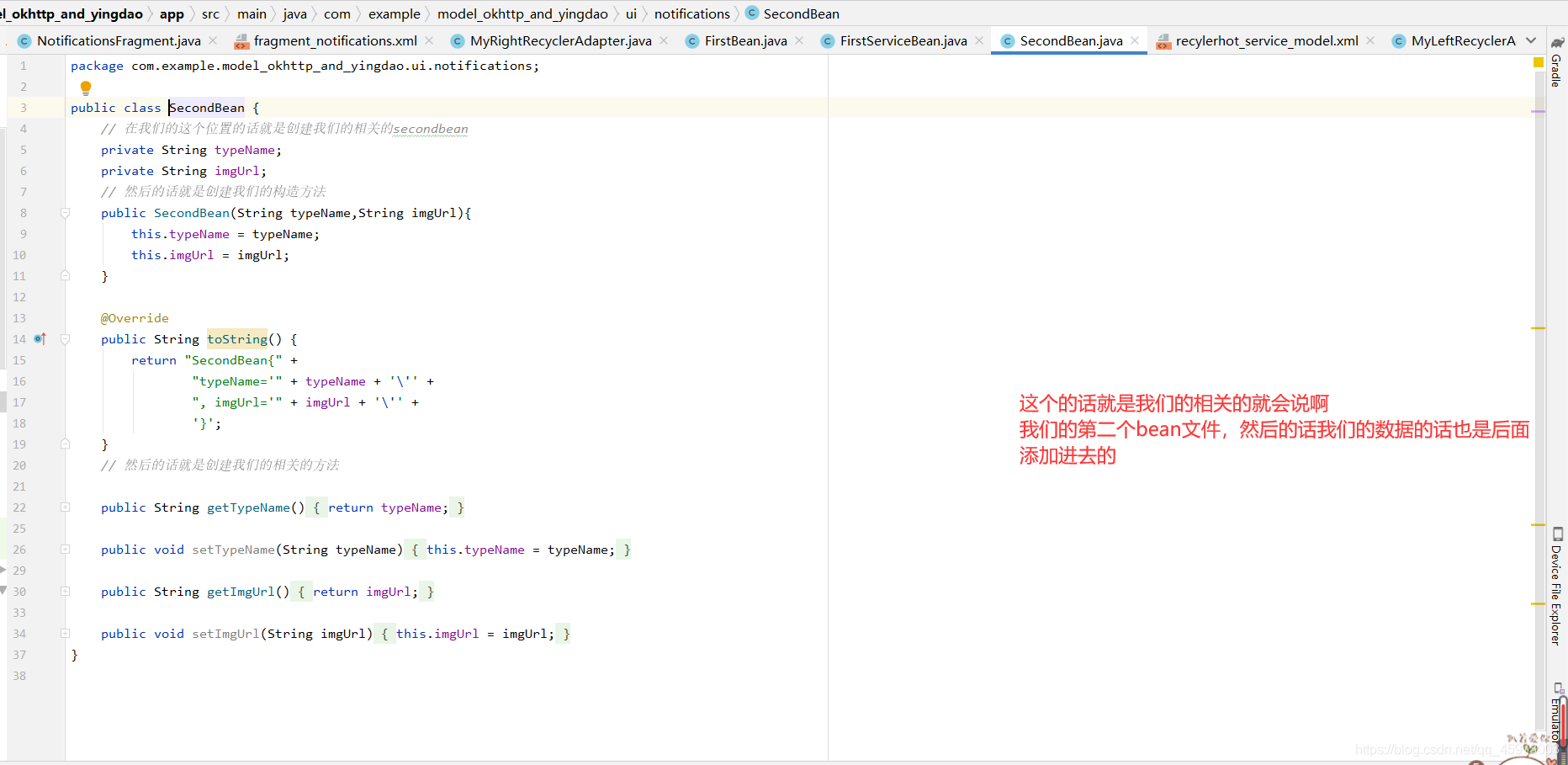Click the fragment_notifications.xml file icon
The height and width of the screenshot is (765, 1568).
point(241,40)
